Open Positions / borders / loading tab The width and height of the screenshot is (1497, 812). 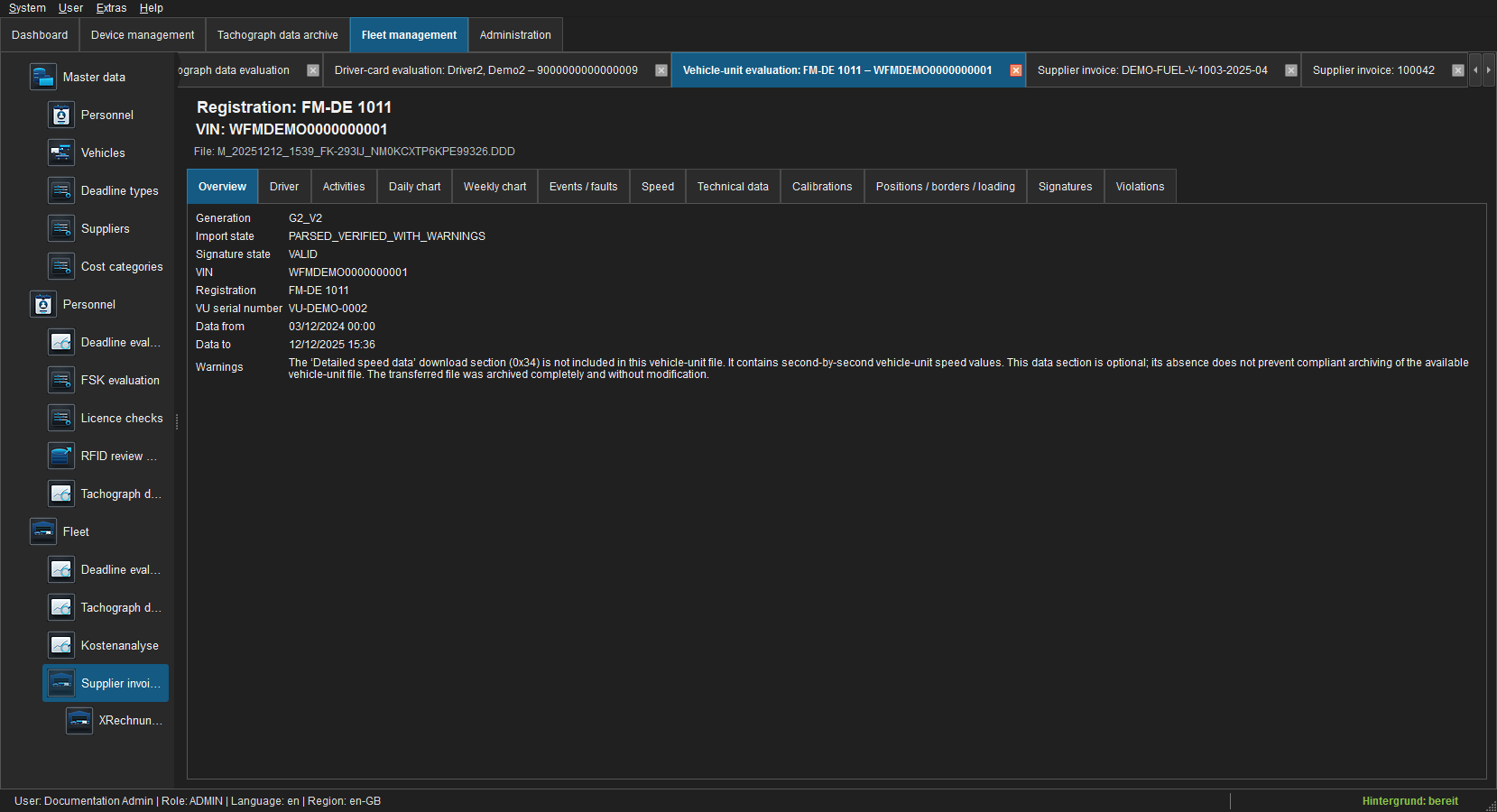pos(945,187)
